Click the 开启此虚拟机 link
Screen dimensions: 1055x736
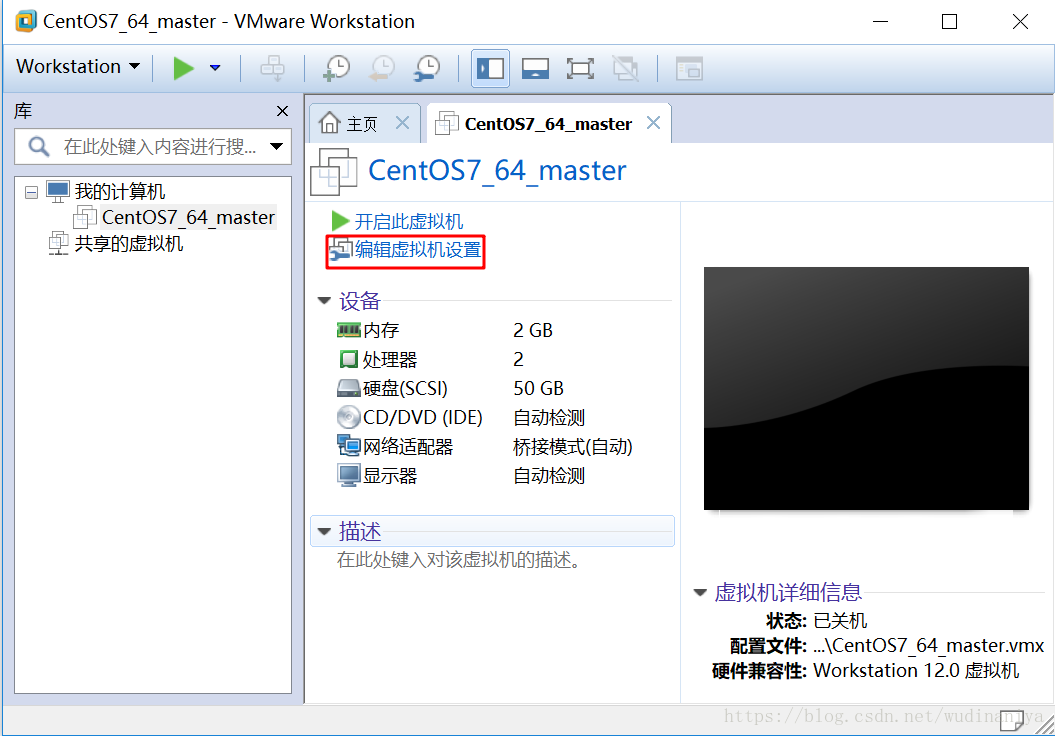(x=408, y=221)
